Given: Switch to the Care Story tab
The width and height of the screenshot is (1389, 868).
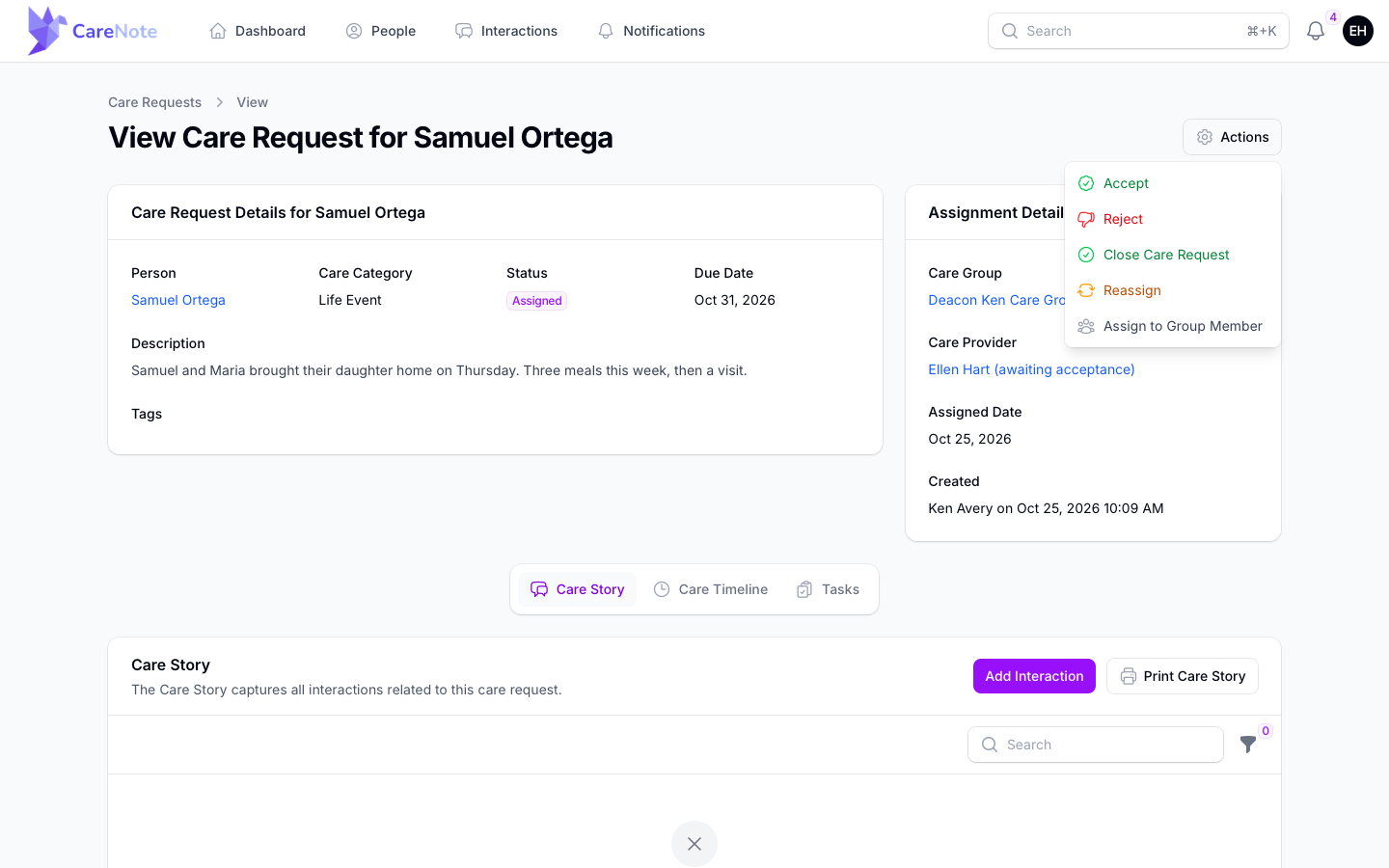Looking at the screenshot, I should tap(578, 589).
